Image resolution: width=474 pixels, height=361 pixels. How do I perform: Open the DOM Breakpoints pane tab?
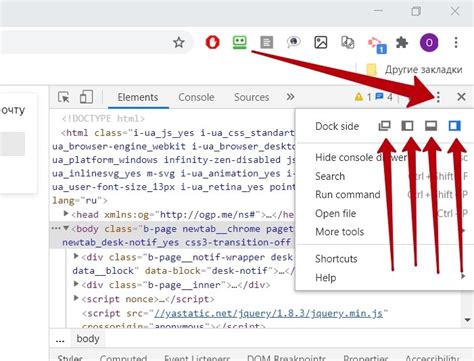coord(286,358)
